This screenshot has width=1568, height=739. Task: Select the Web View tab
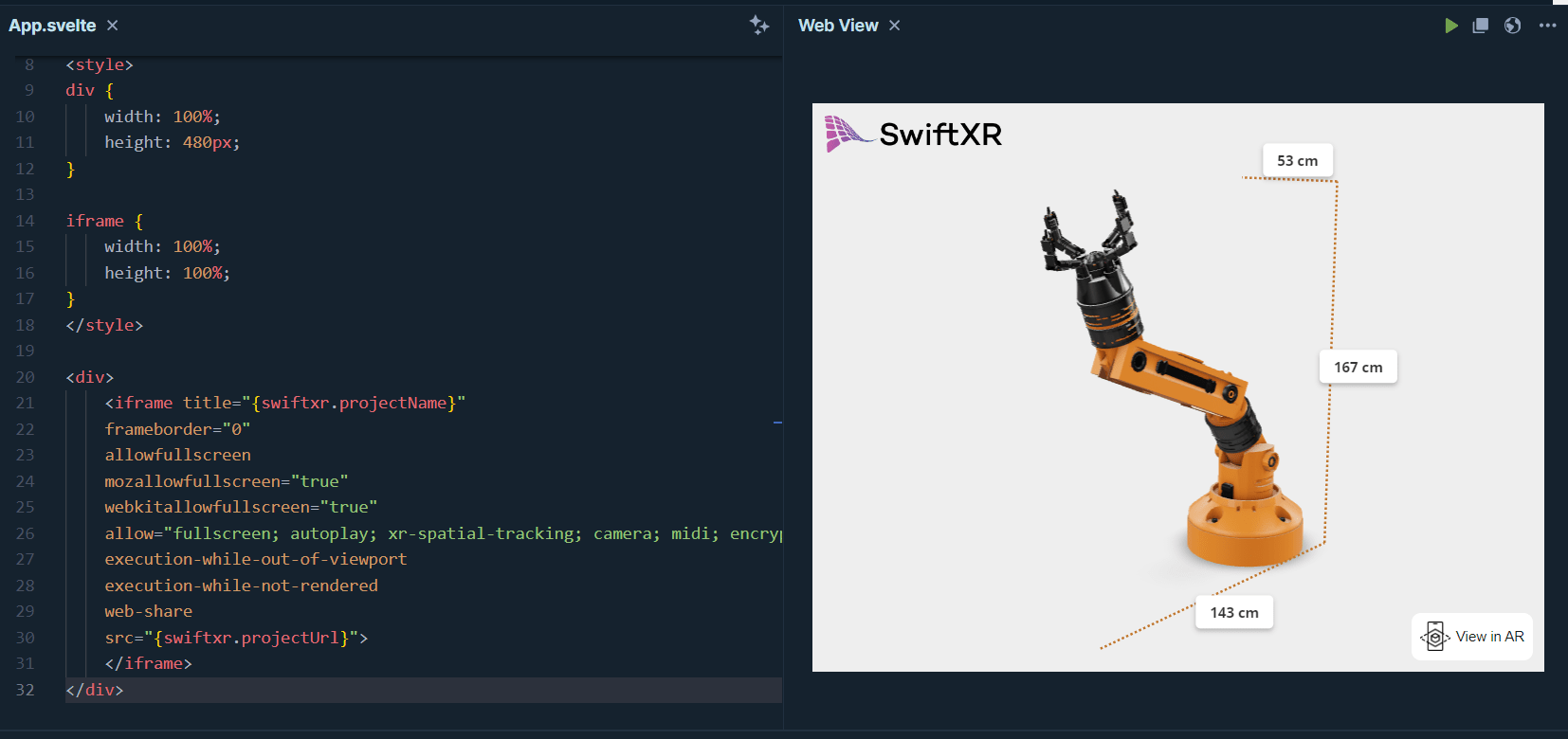point(838,26)
